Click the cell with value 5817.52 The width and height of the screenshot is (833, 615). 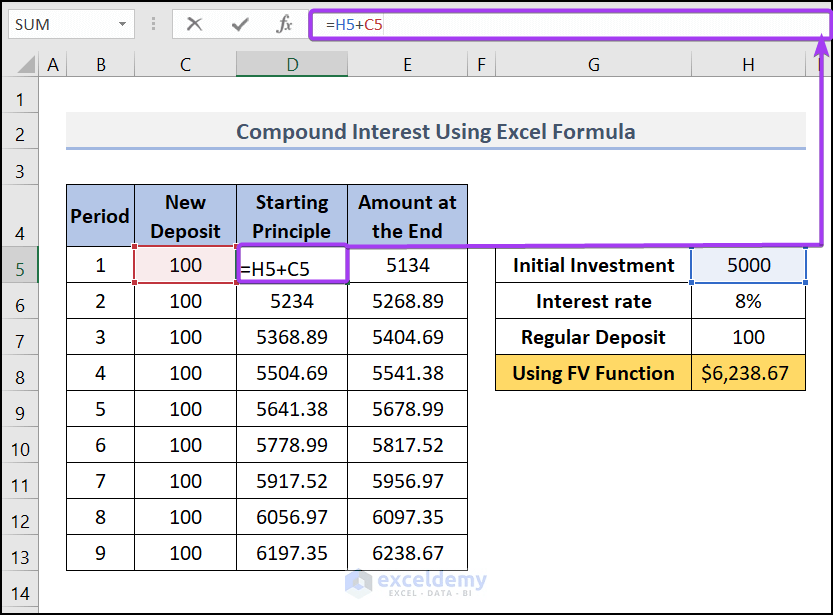point(407,445)
